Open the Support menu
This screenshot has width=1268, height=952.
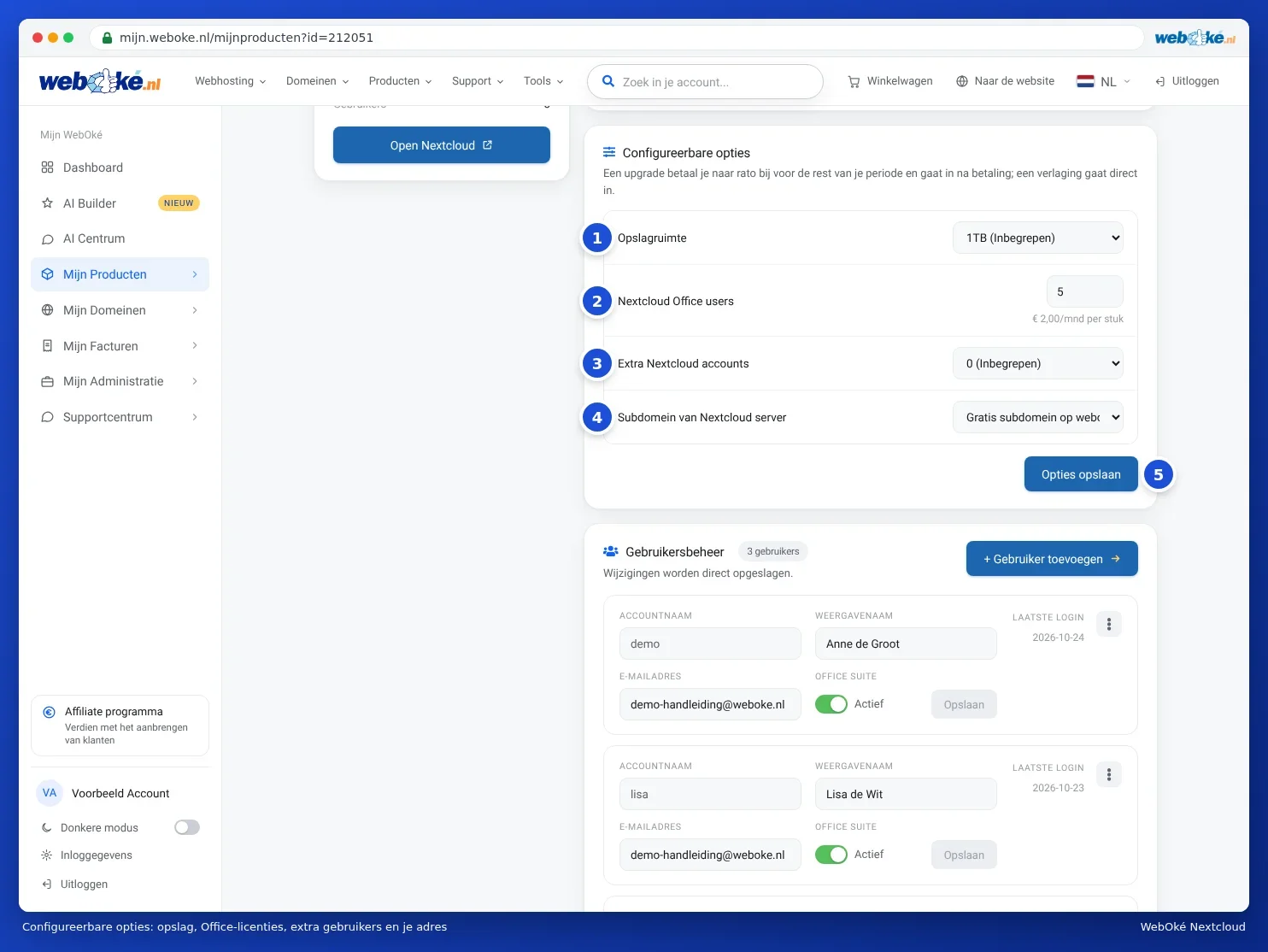click(478, 81)
